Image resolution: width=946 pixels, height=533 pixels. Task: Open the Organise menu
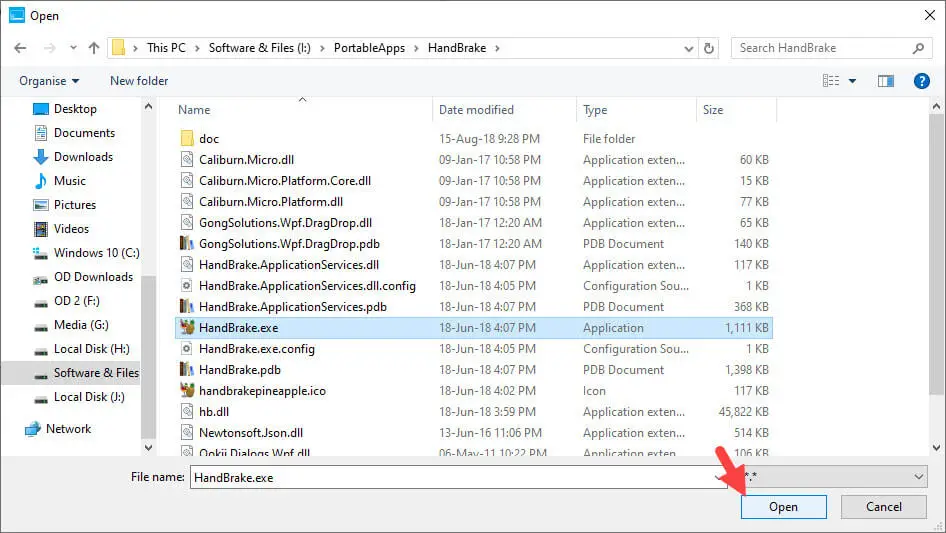(49, 81)
